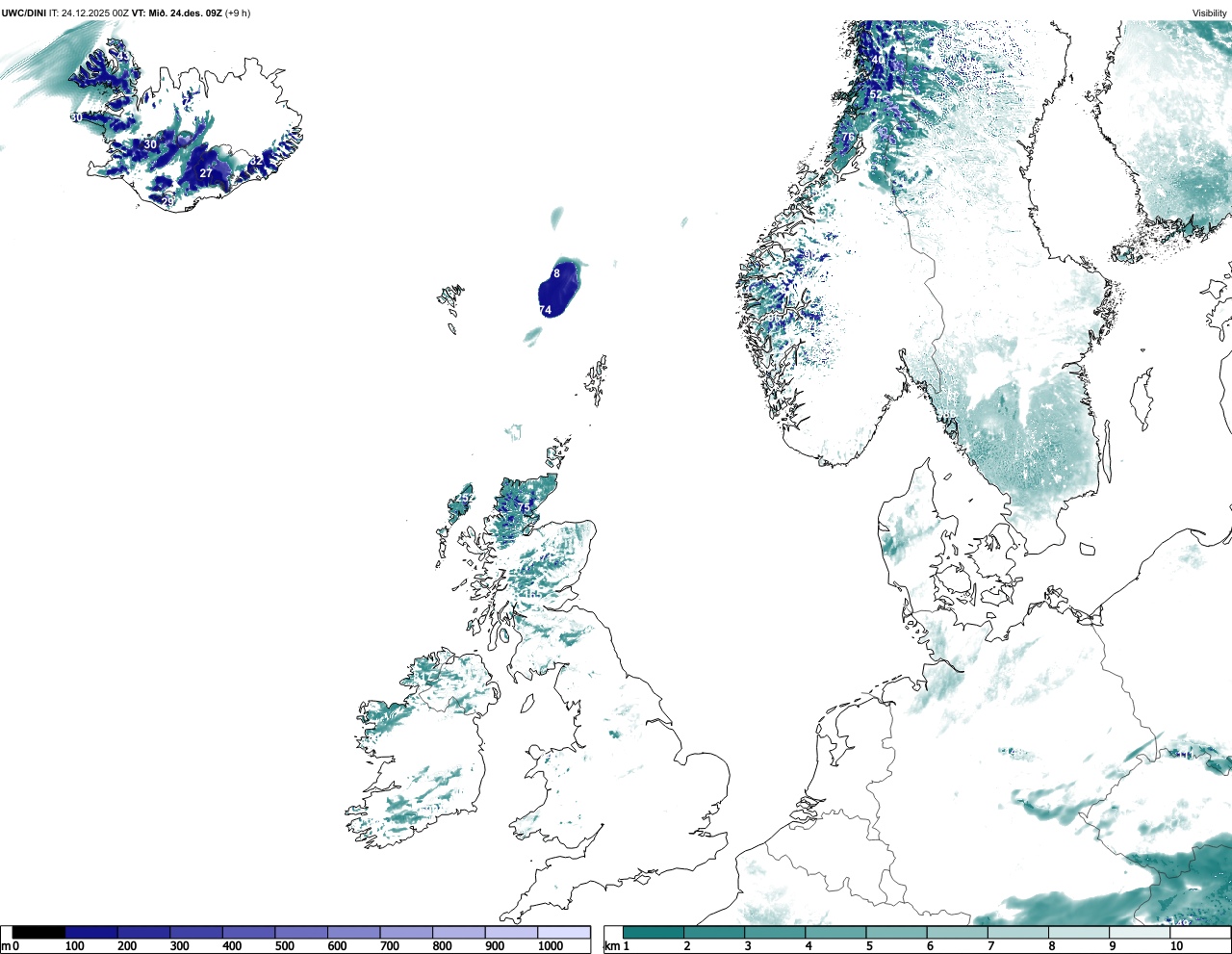Viewport: 1232px width, 954px height.
Task: Click the 8–9 km legend swatch
Action: pos(1079,933)
